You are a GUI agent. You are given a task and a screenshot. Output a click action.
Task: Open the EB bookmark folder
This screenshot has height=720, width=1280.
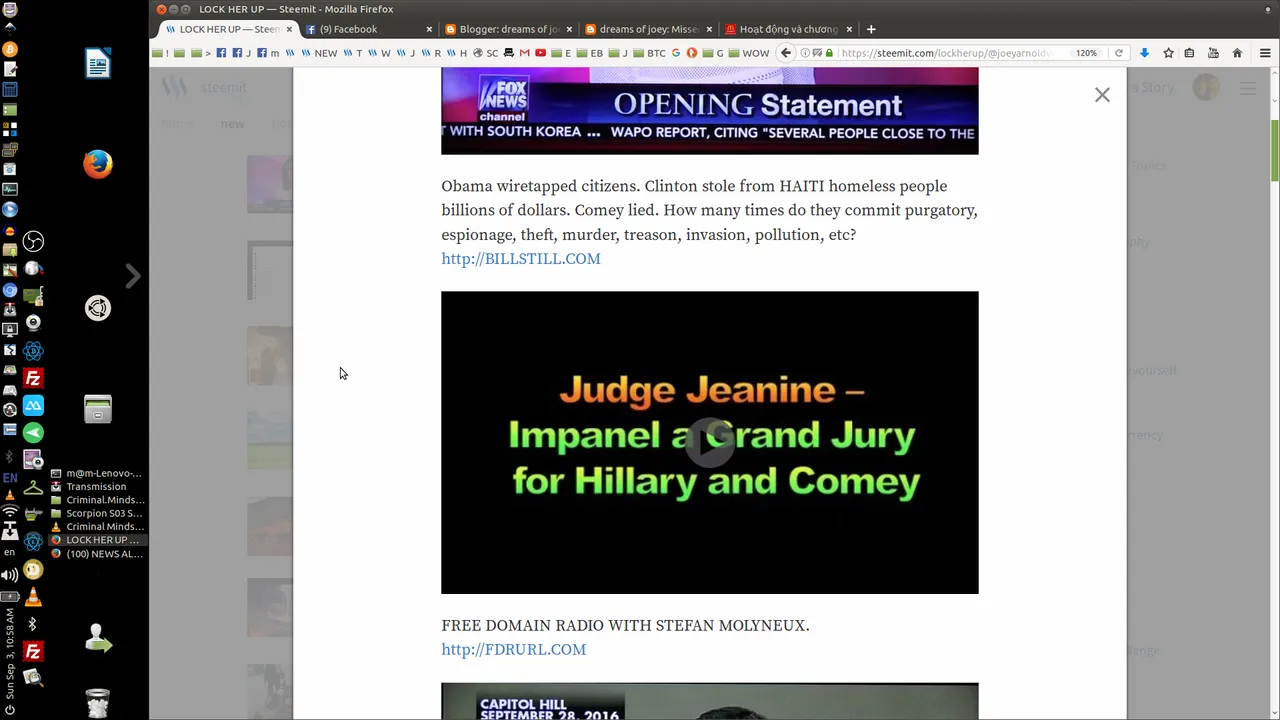click(591, 53)
